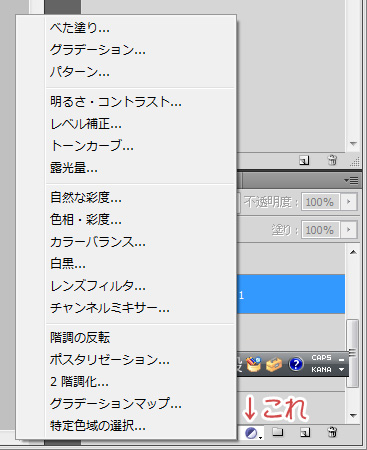
Task: Open トーンカーブ... adjustment
Action: pyautogui.click(x=141, y=146)
